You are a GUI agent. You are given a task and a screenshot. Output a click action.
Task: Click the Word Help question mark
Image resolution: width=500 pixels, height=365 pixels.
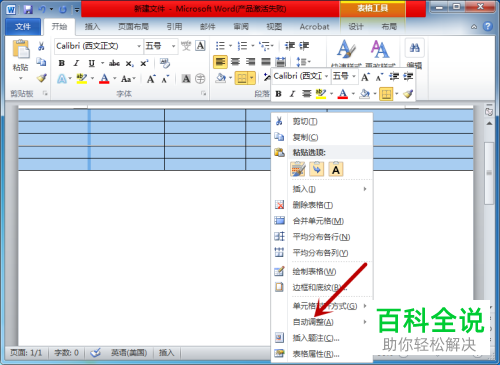488,27
